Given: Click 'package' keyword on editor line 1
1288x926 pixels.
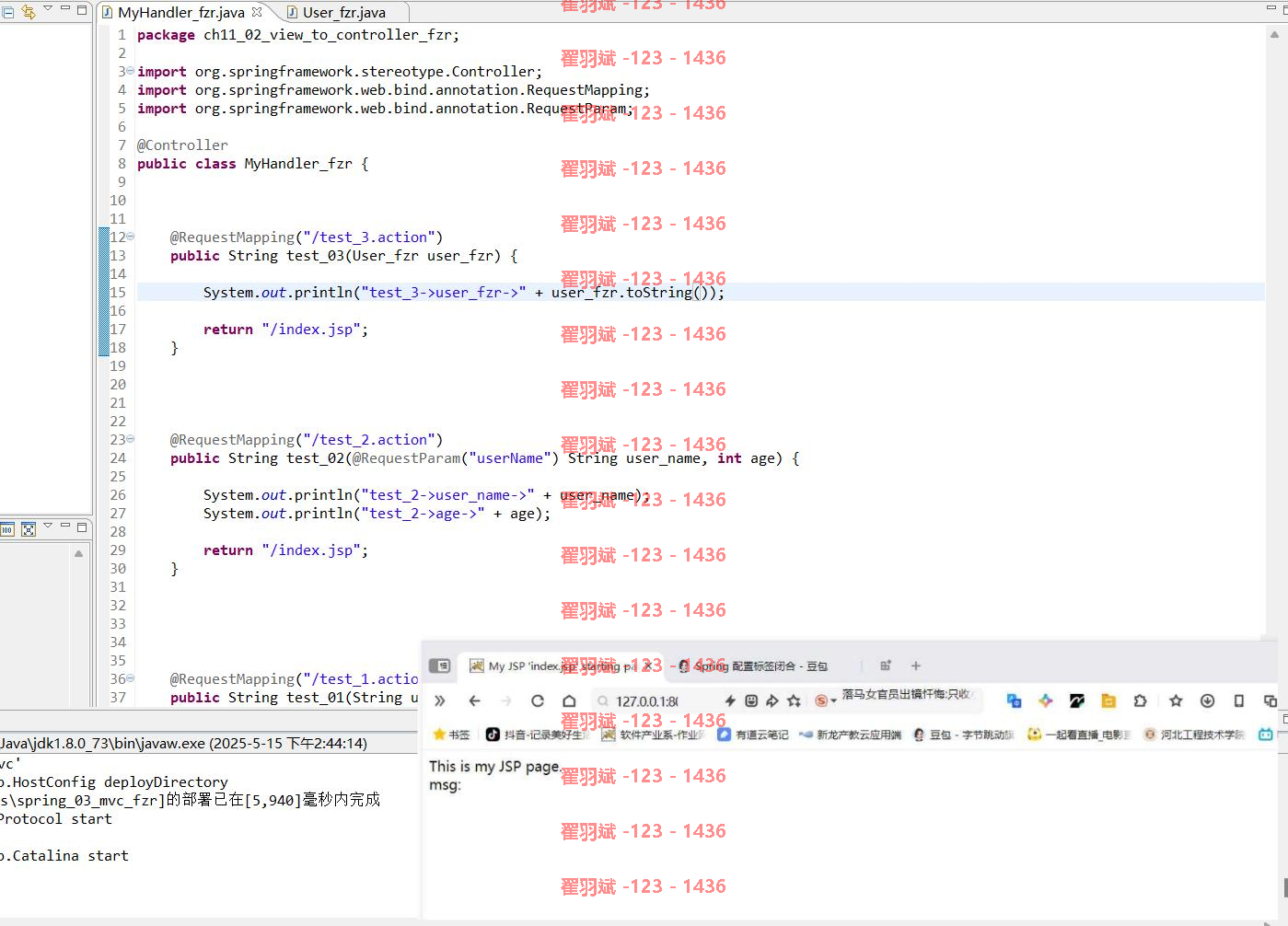Looking at the screenshot, I should click(166, 35).
